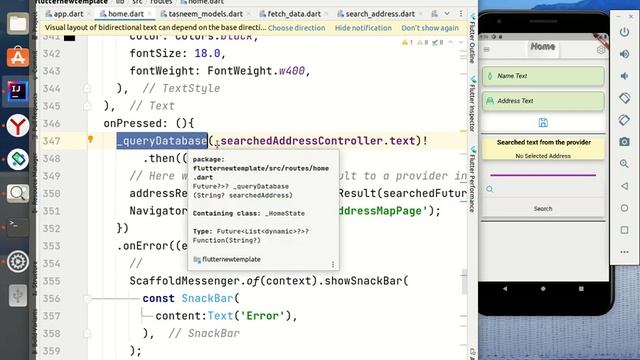Viewport: 640px width, 360px height.
Task: Lower the emulator volume
Action: pos(624,76)
